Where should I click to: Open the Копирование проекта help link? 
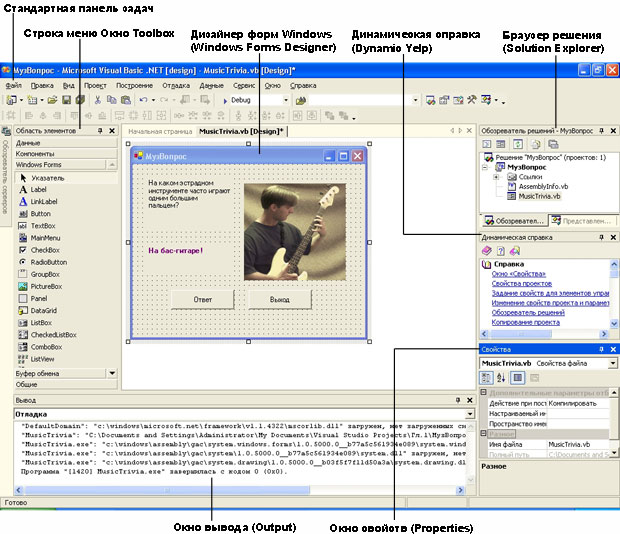(x=525, y=322)
